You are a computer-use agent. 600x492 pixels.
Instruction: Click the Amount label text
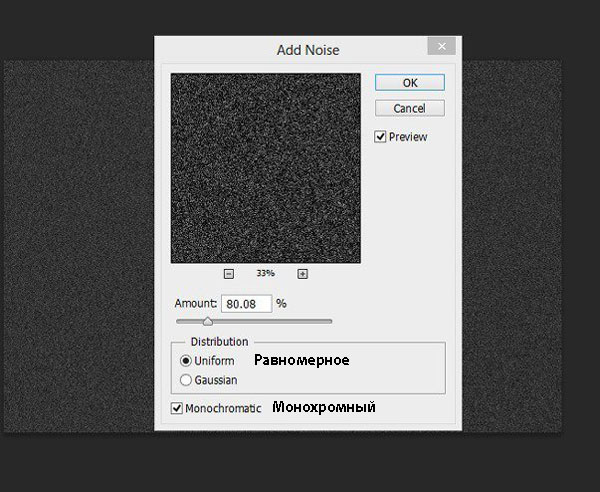point(195,303)
